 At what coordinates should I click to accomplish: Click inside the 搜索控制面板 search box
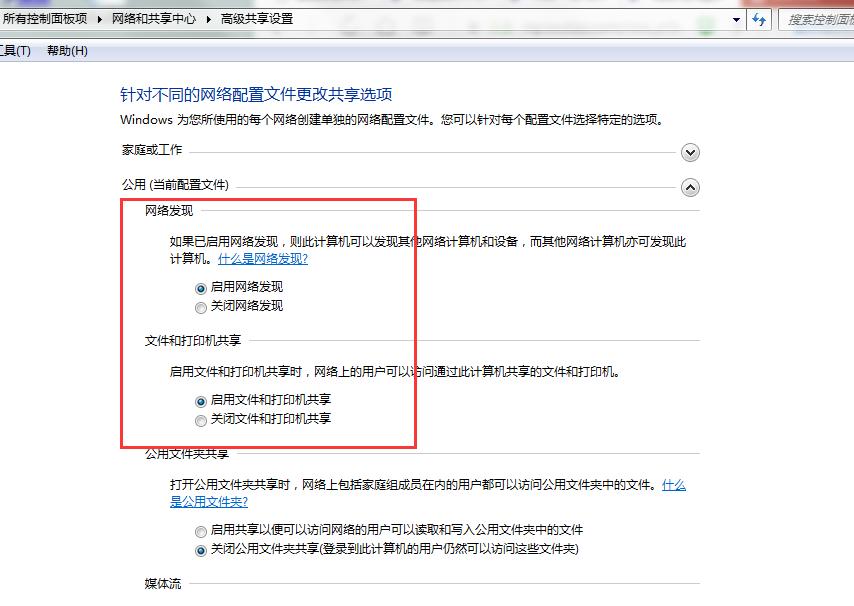(x=820, y=19)
